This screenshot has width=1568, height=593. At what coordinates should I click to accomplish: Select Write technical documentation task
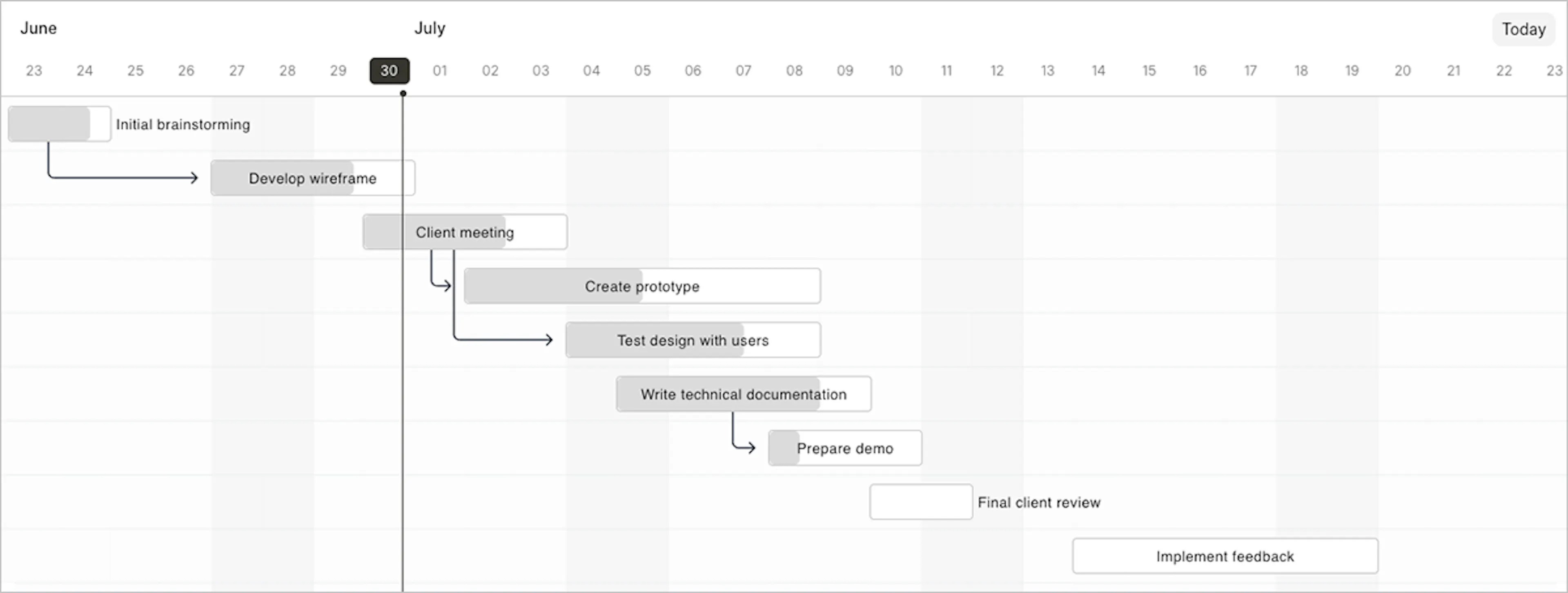[x=743, y=395]
